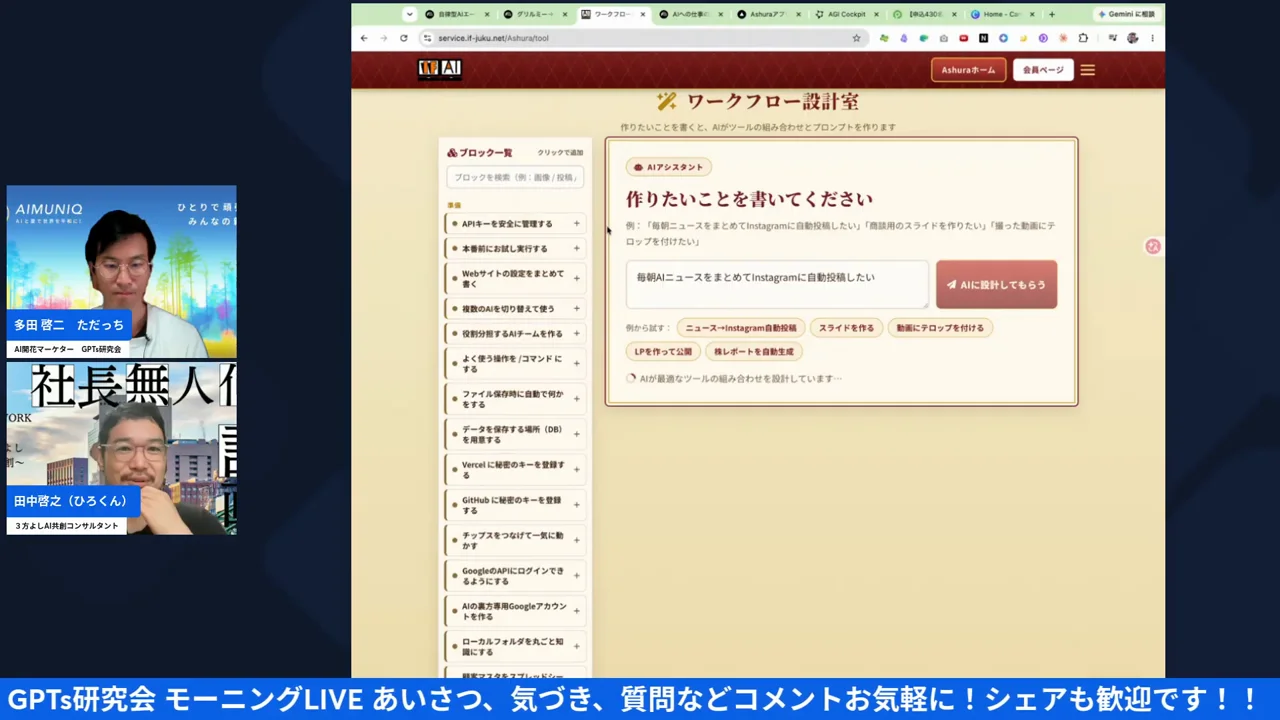Select the '株レポートを自動生成' example chip
The image size is (1280, 720).
pyautogui.click(x=754, y=352)
